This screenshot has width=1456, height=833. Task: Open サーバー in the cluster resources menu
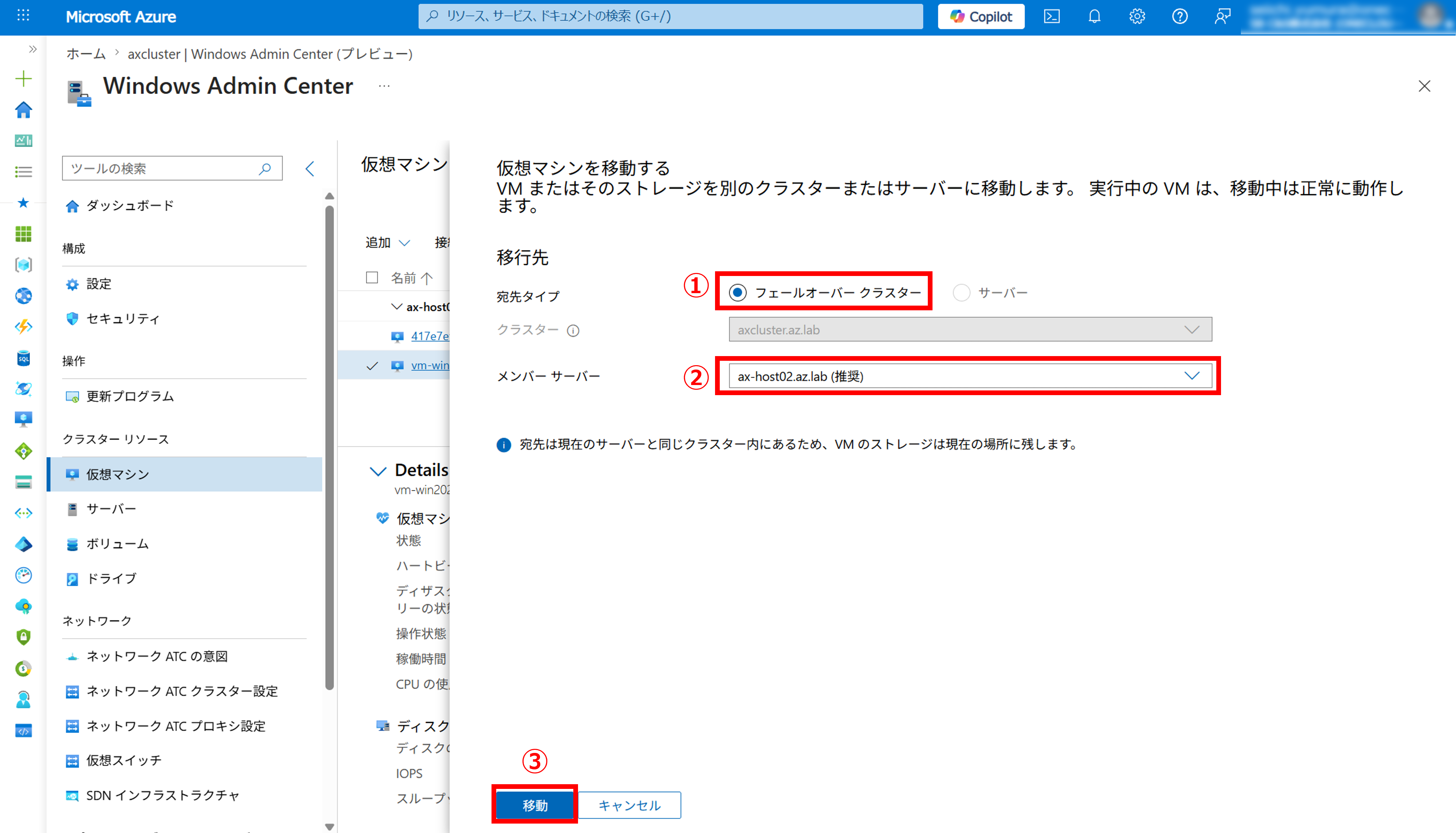pos(111,509)
